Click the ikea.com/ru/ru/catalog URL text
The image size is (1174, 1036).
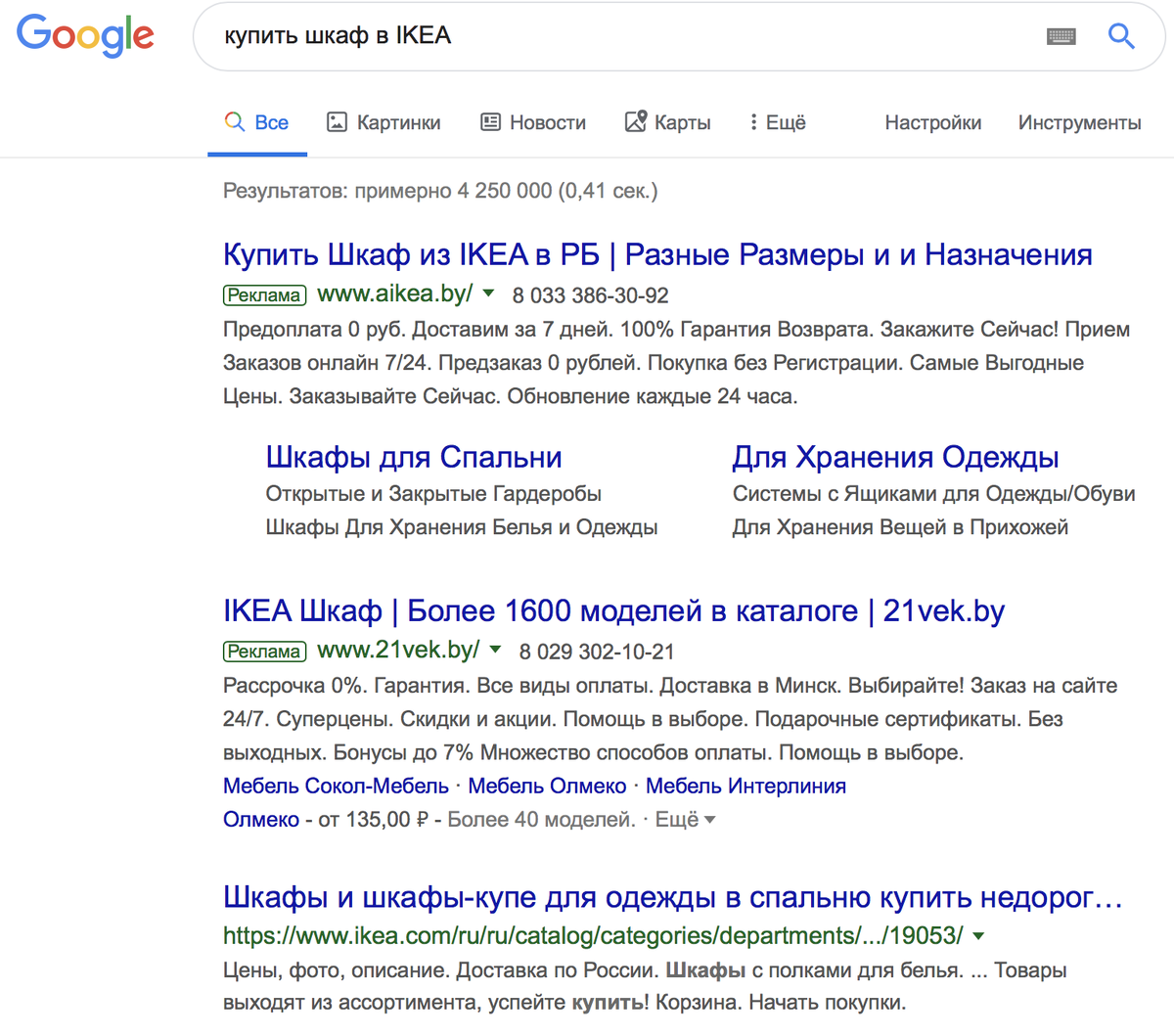tap(593, 935)
